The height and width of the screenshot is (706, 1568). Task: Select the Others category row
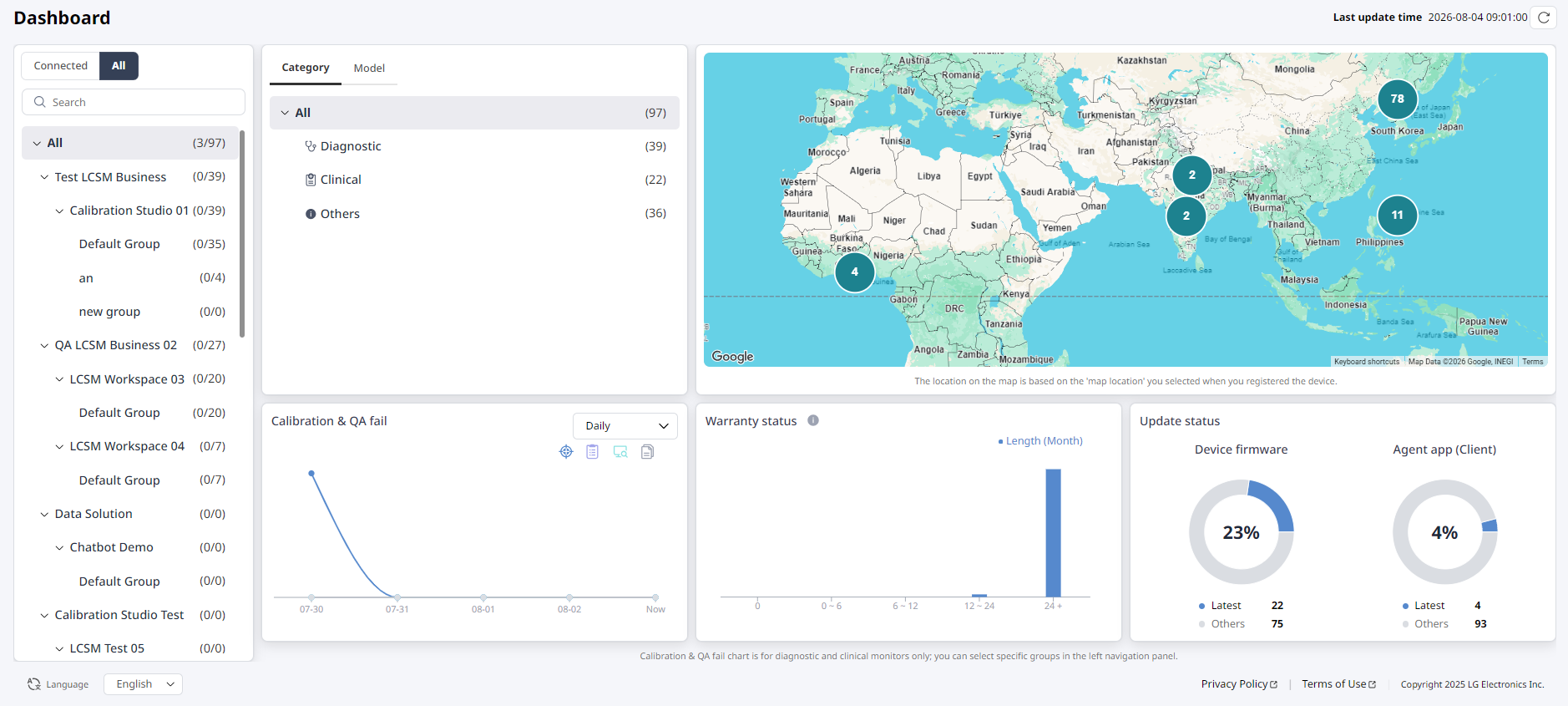click(x=474, y=214)
